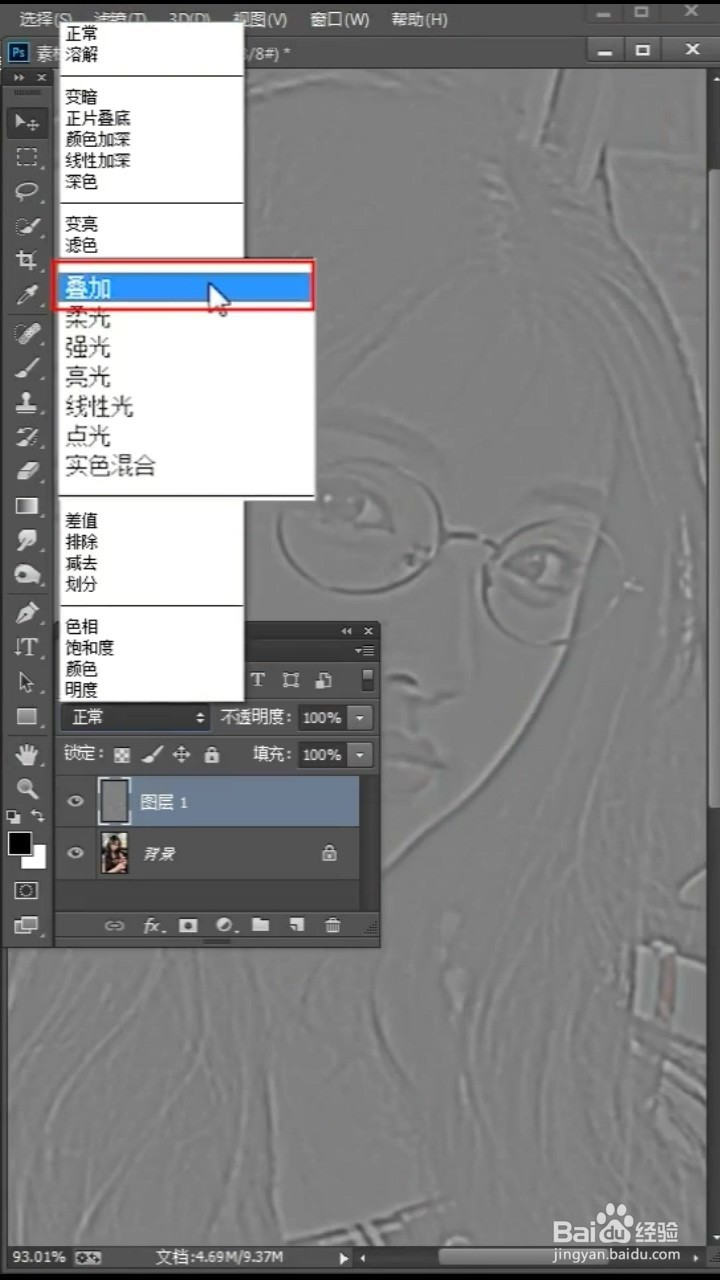The width and height of the screenshot is (720, 1280).
Task: Open the 视图(V) menu
Action: click(259, 19)
